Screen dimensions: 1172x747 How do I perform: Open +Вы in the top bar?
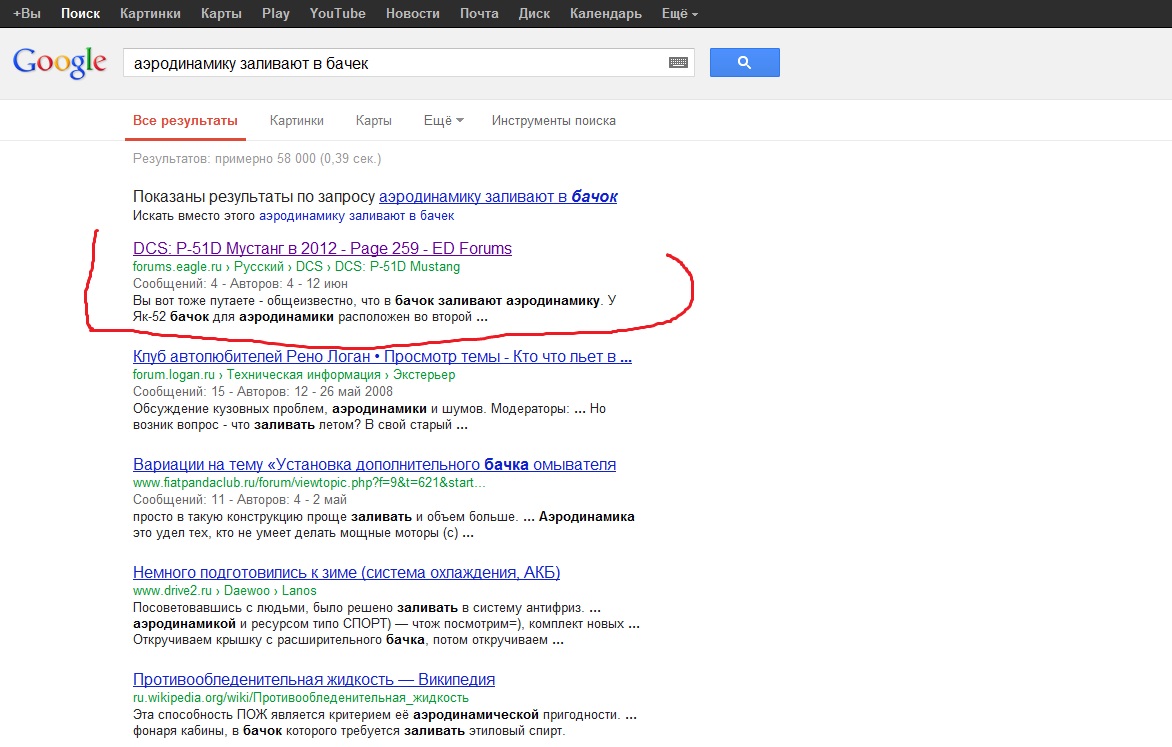click(27, 13)
